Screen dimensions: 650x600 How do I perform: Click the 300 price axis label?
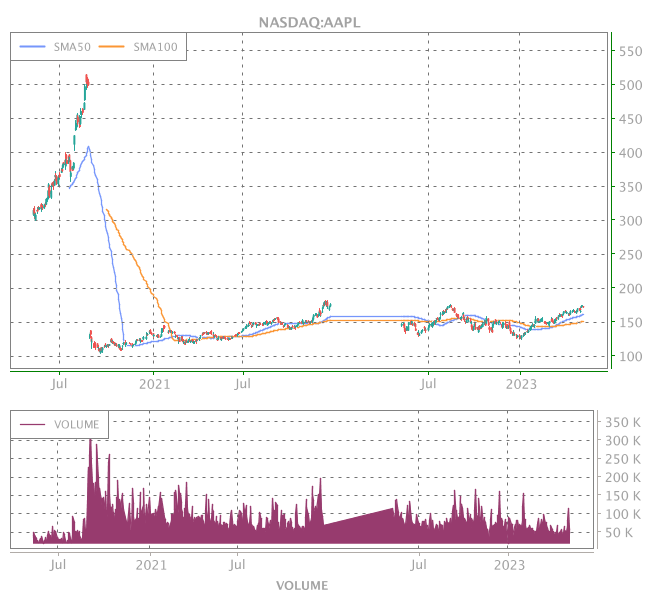(631, 221)
